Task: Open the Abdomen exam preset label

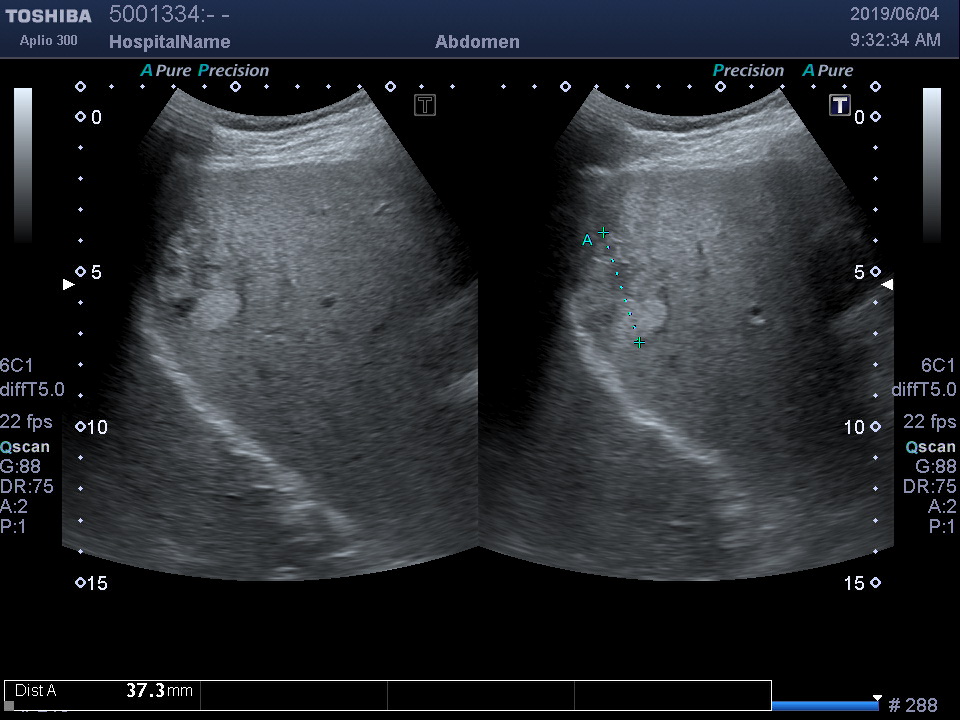Action: 477,42
